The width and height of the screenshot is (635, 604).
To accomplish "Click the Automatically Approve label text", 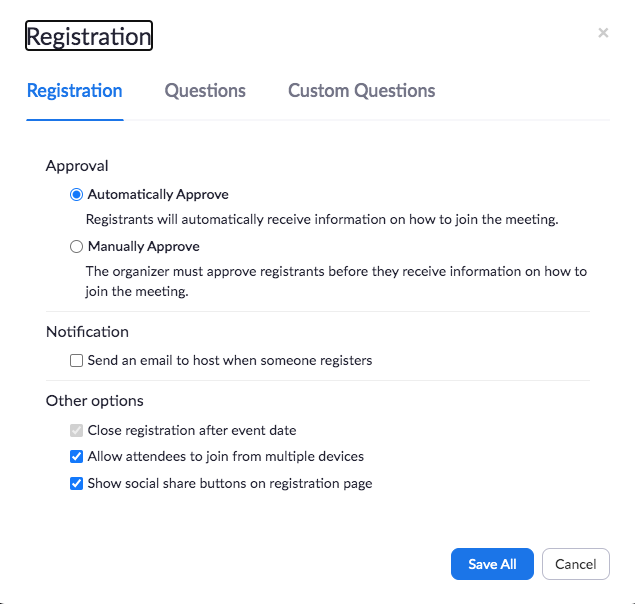I will point(158,194).
